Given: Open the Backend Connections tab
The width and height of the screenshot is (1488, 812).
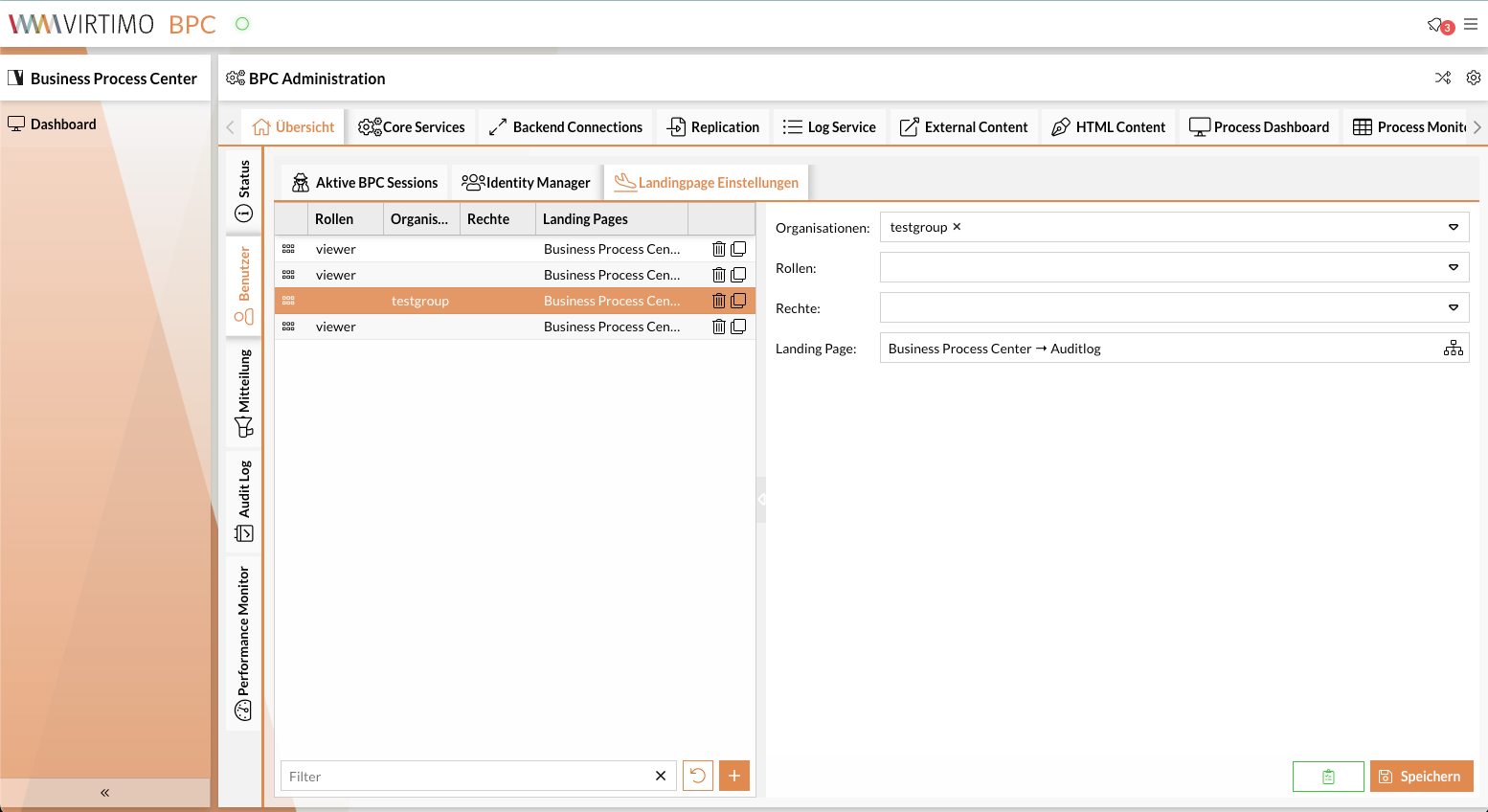Looking at the screenshot, I should (x=566, y=127).
